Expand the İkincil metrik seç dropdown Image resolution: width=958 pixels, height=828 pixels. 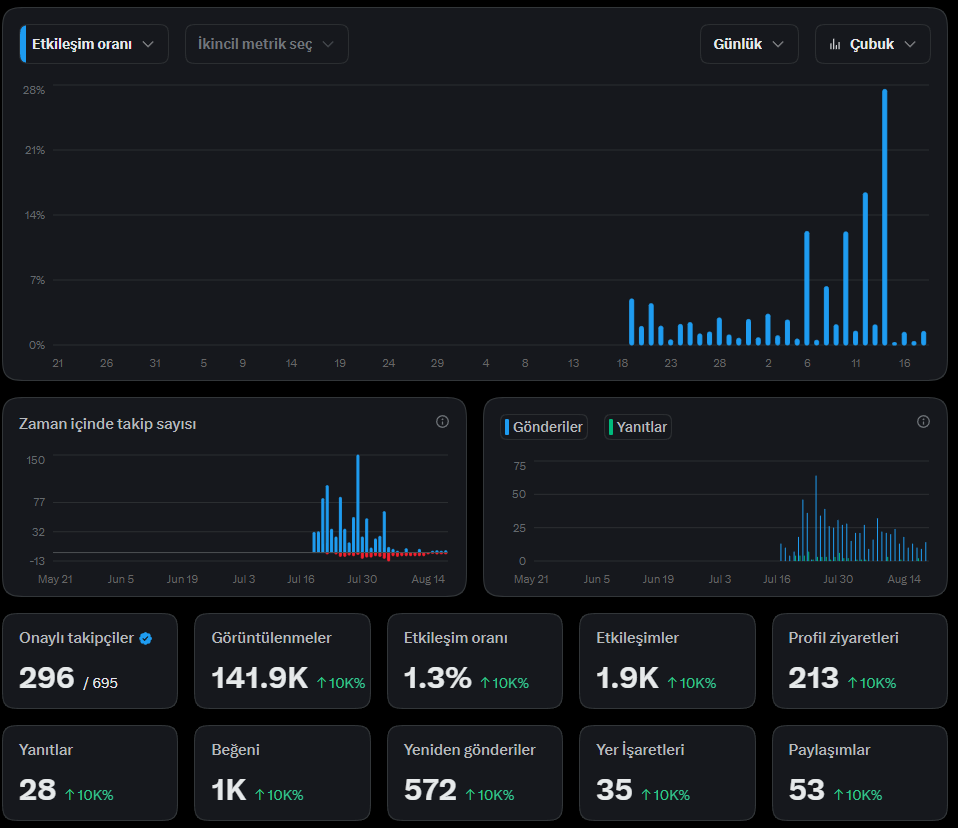266,44
